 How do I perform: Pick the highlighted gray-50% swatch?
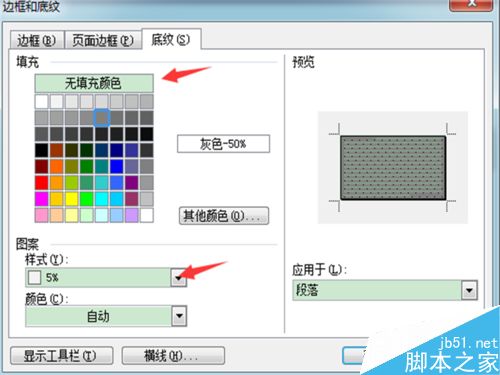(101, 118)
